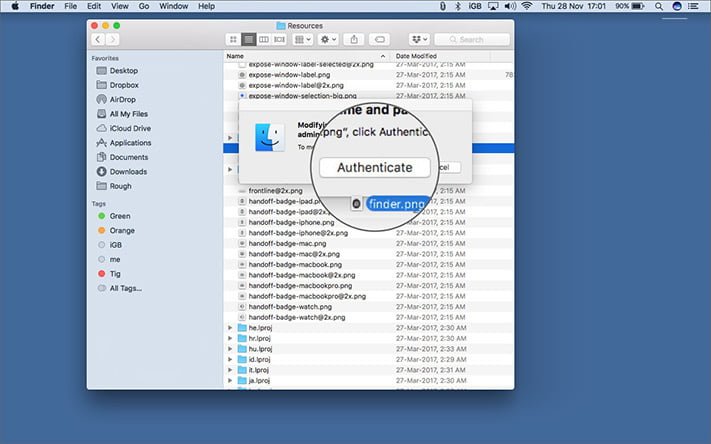Expand the ja.lproj folder triangle
Image resolution: width=711 pixels, height=444 pixels.
230,381
